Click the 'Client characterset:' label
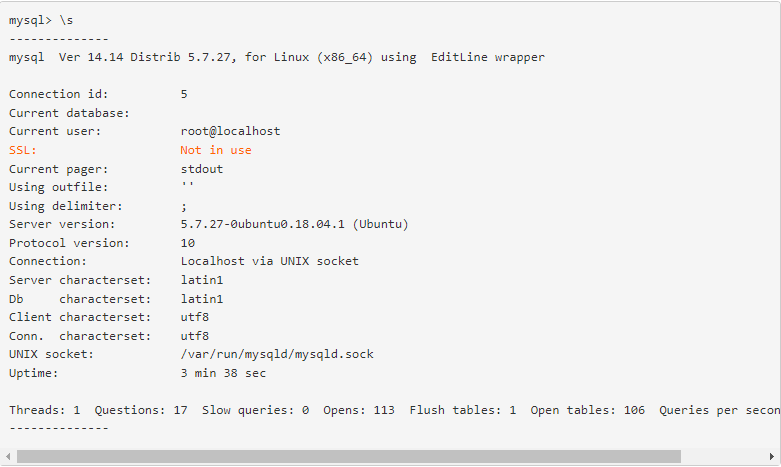The image size is (781, 467). 80,317
